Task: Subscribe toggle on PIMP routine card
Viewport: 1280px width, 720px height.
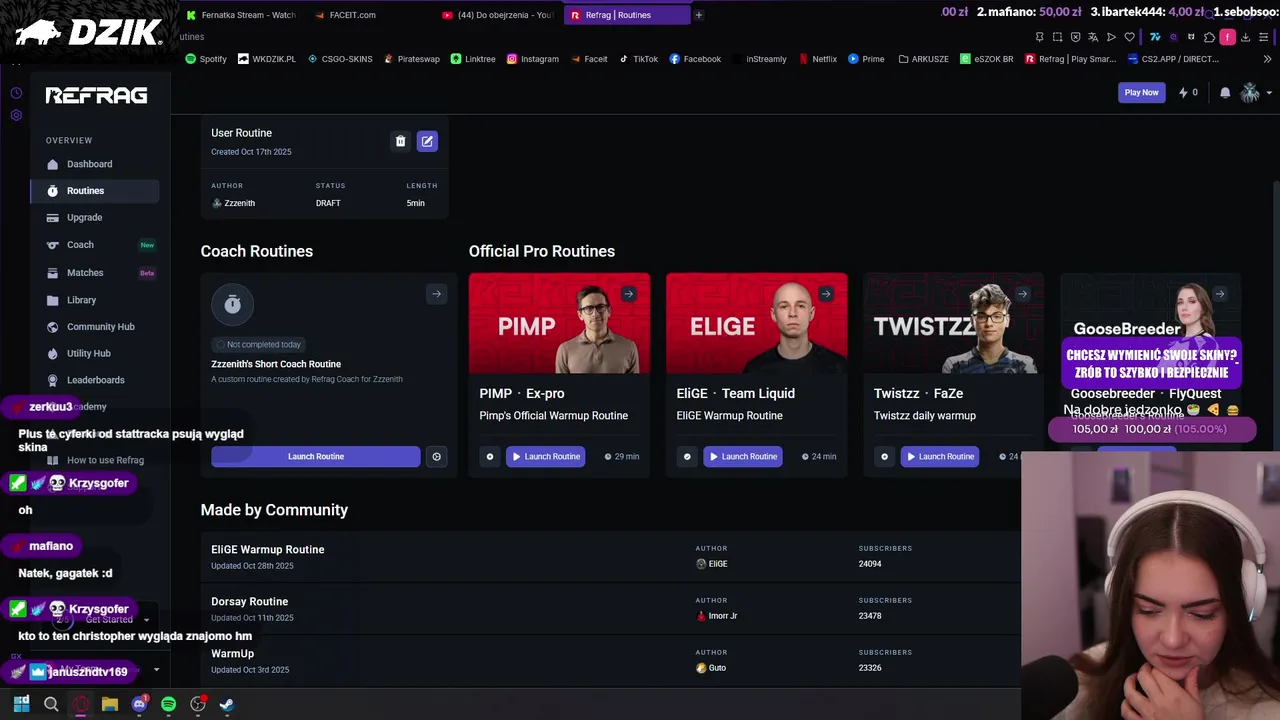Action: pyautogui.click(x=490, y=456)
